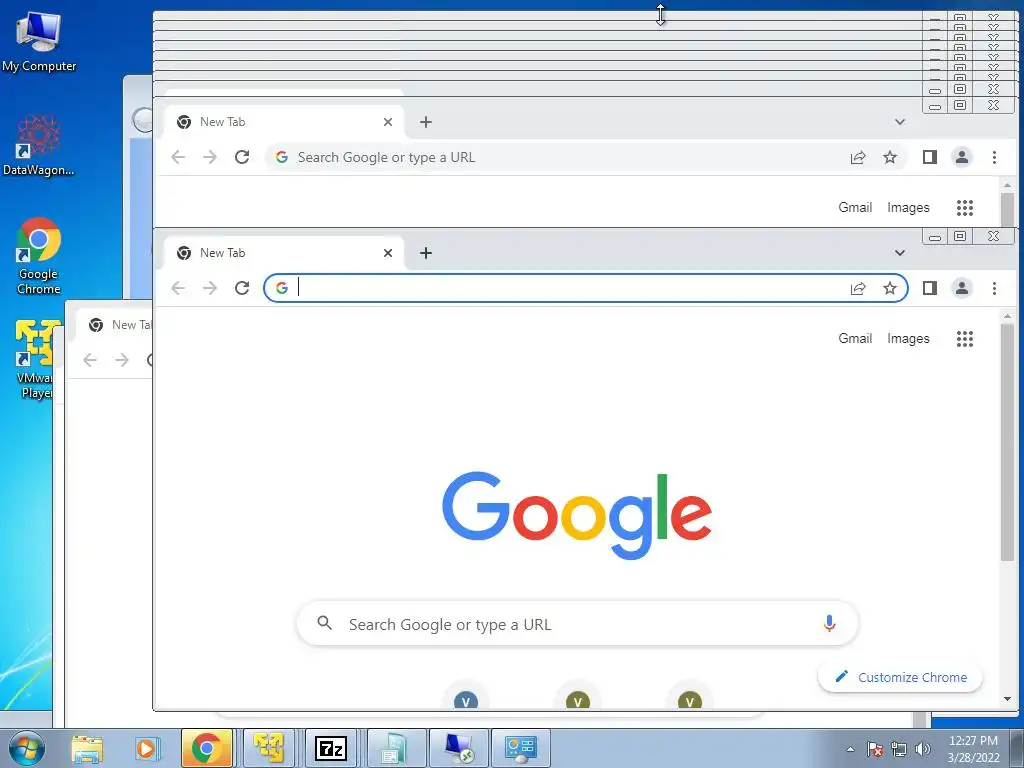
Task: Click Forward arrow in the front Chrome window
Action: click(210, 288)
